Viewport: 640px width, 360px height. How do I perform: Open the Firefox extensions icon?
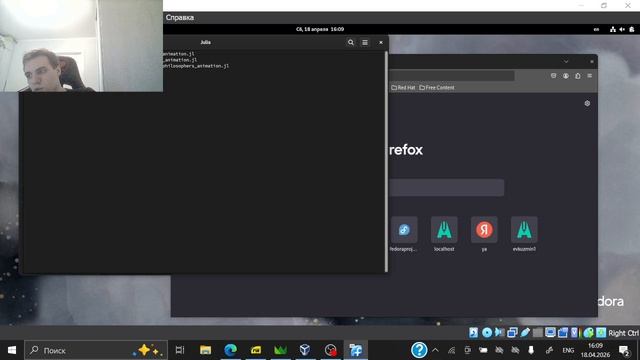click(x=578, y=76)
